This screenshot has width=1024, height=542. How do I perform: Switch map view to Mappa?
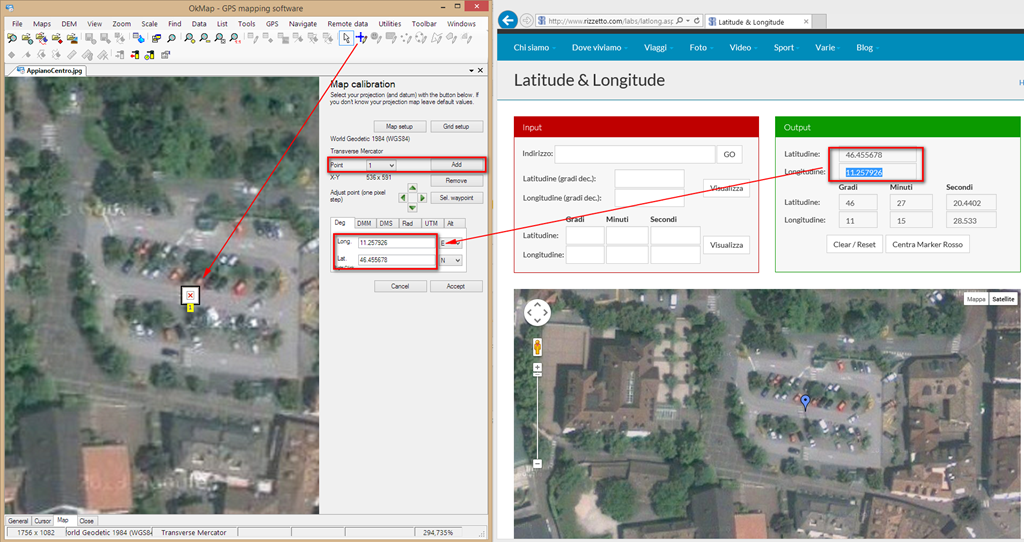tap(976, 299)
